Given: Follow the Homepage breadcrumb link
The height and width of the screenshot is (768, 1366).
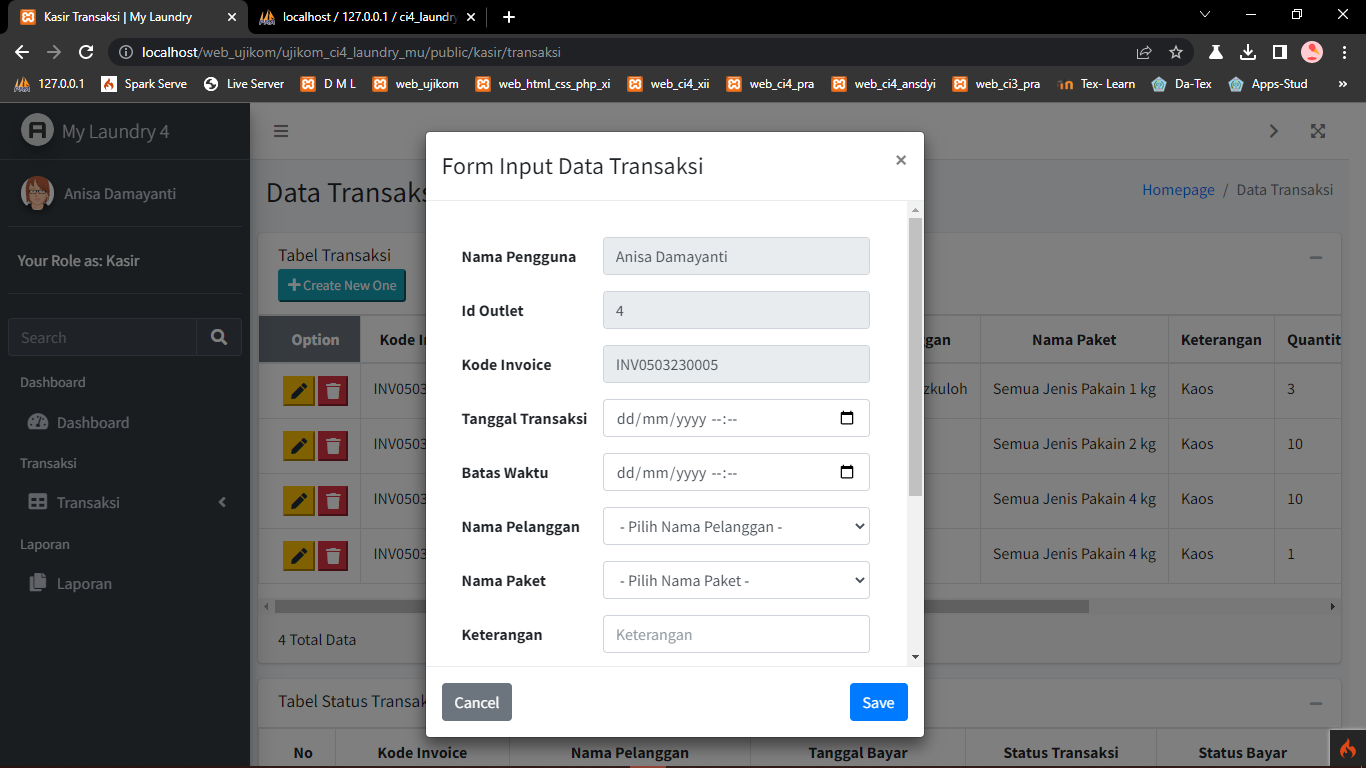Looking at the screenshot, I should pos(1178,189).
